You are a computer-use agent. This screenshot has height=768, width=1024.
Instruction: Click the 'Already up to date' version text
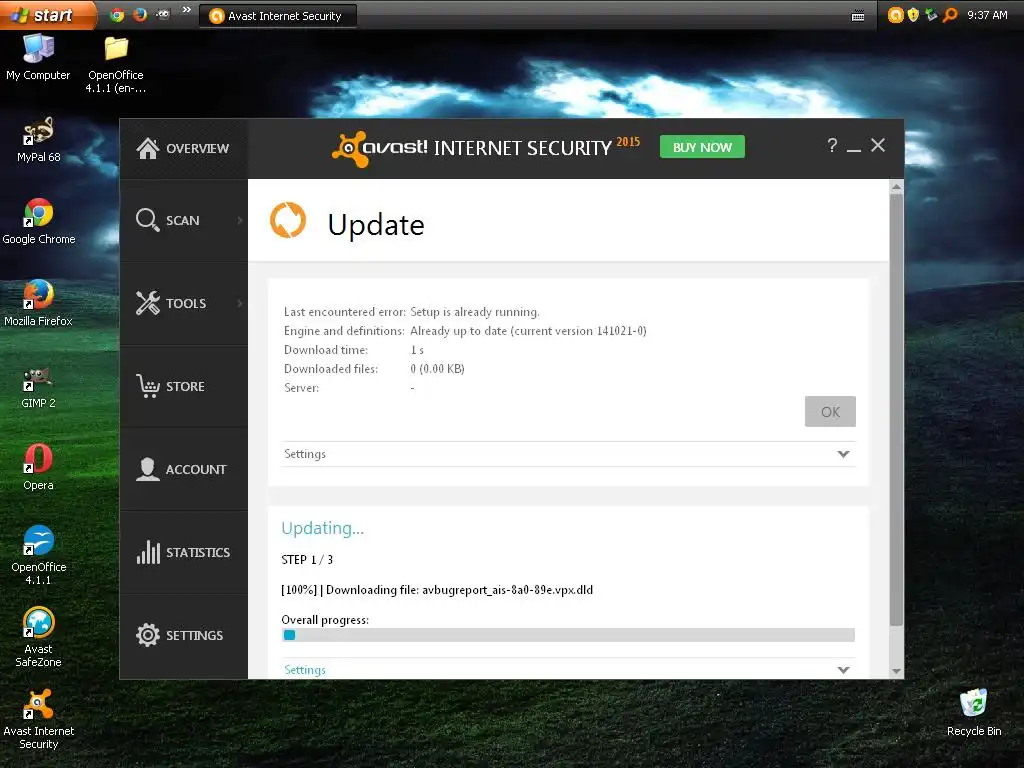coord(528,330)
